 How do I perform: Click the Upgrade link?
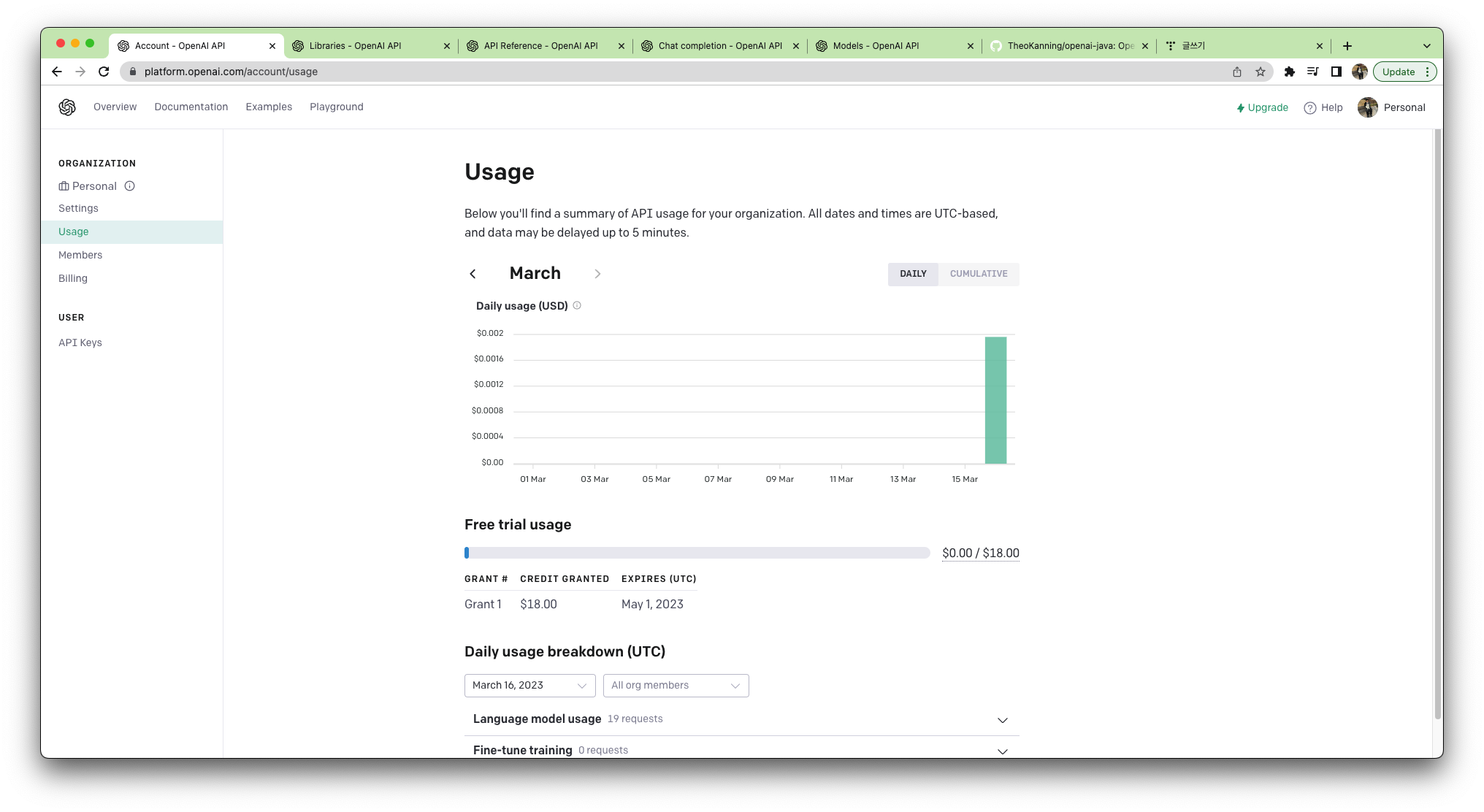click(x=1262, y=107)
